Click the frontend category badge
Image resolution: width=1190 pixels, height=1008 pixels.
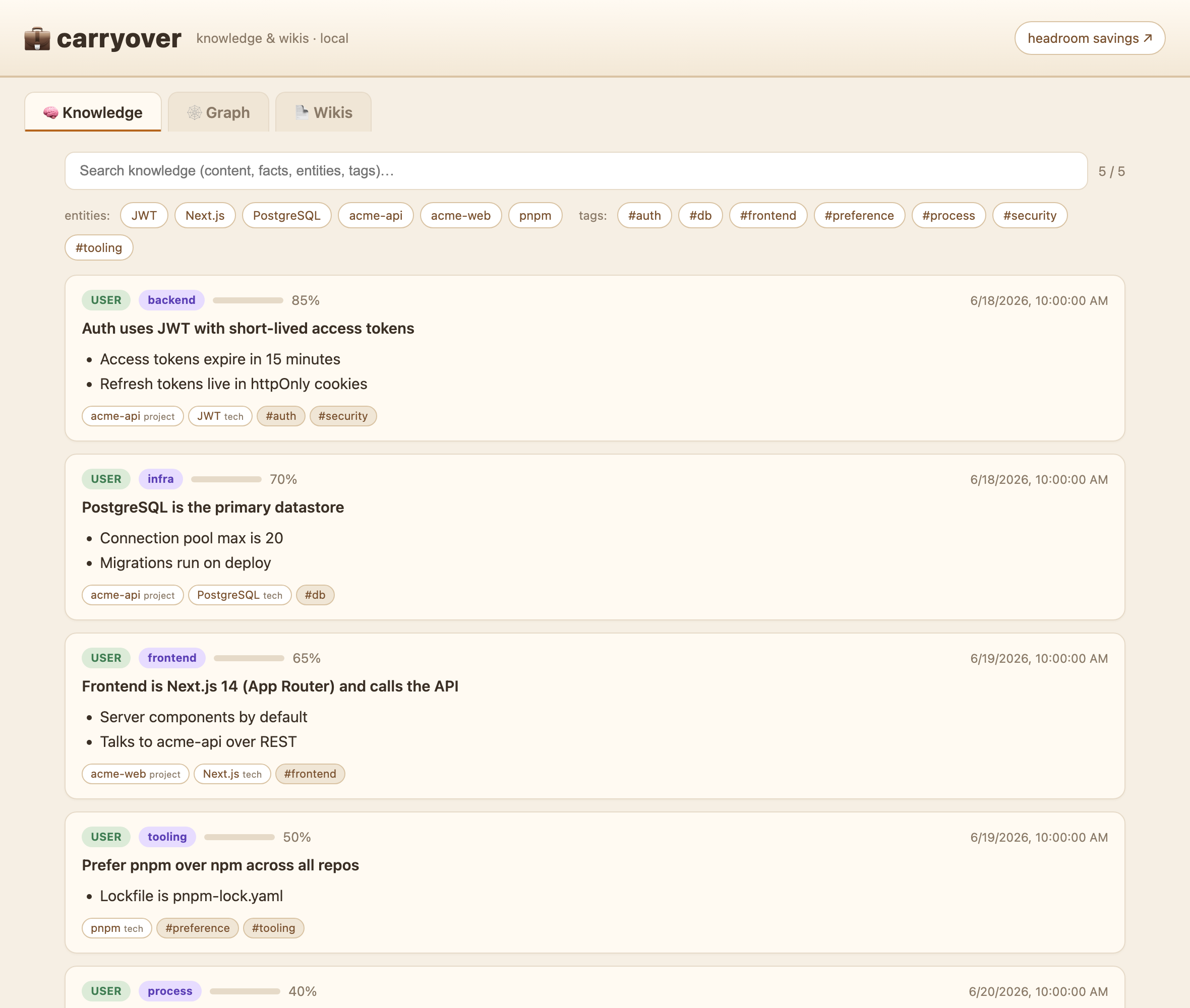pyautogui.click(x=172, y=658)
